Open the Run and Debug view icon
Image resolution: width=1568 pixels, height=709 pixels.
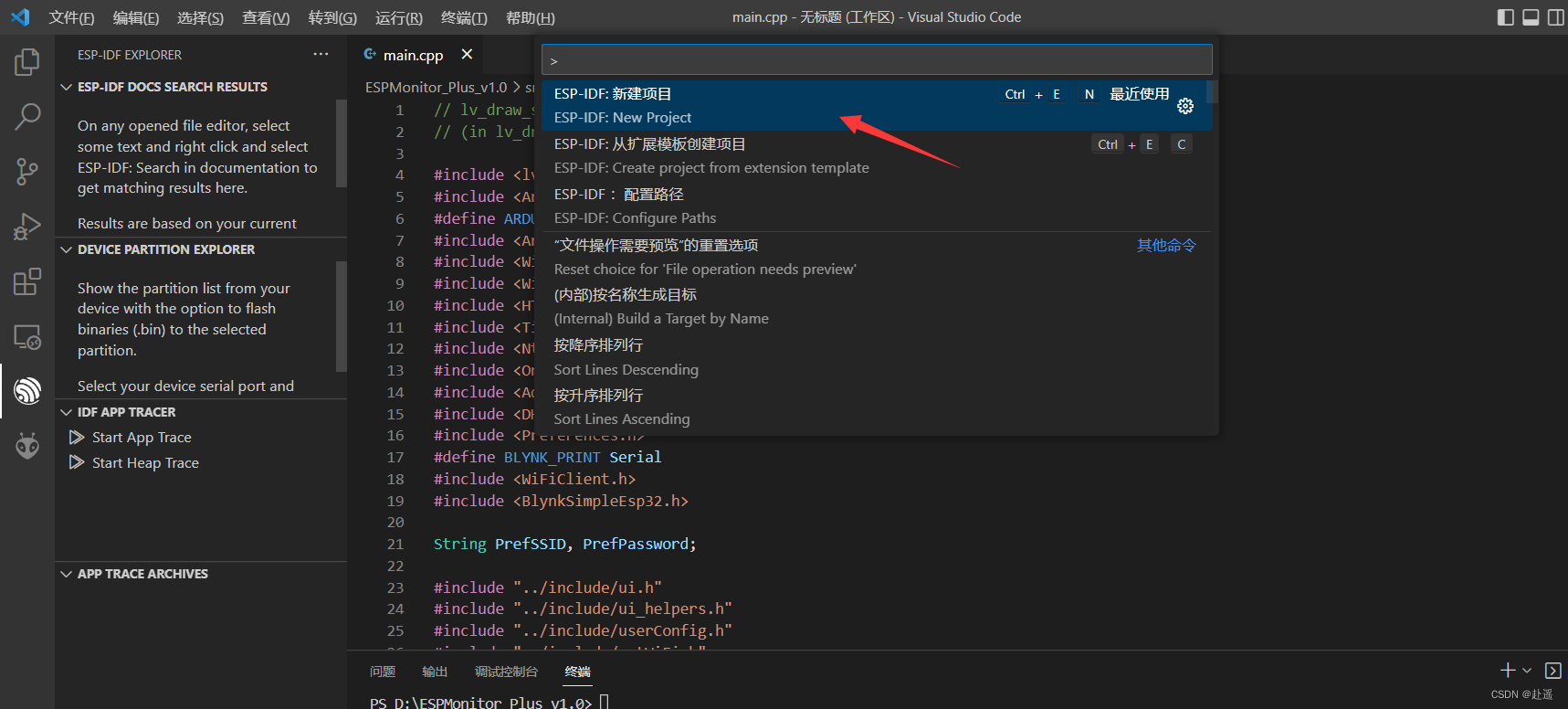point(27,226)
